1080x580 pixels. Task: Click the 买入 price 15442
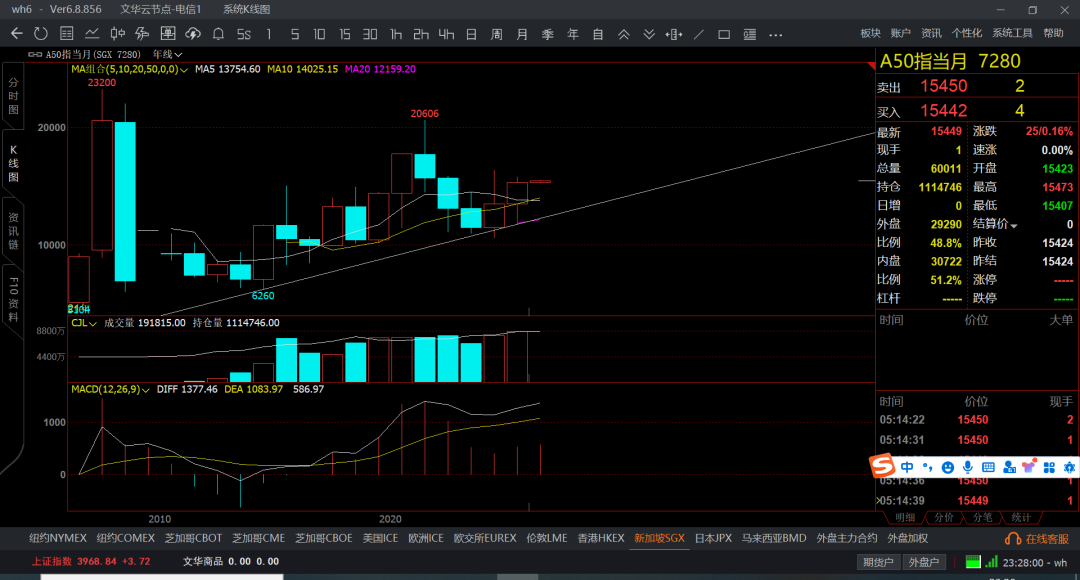(x=944, y=111)
